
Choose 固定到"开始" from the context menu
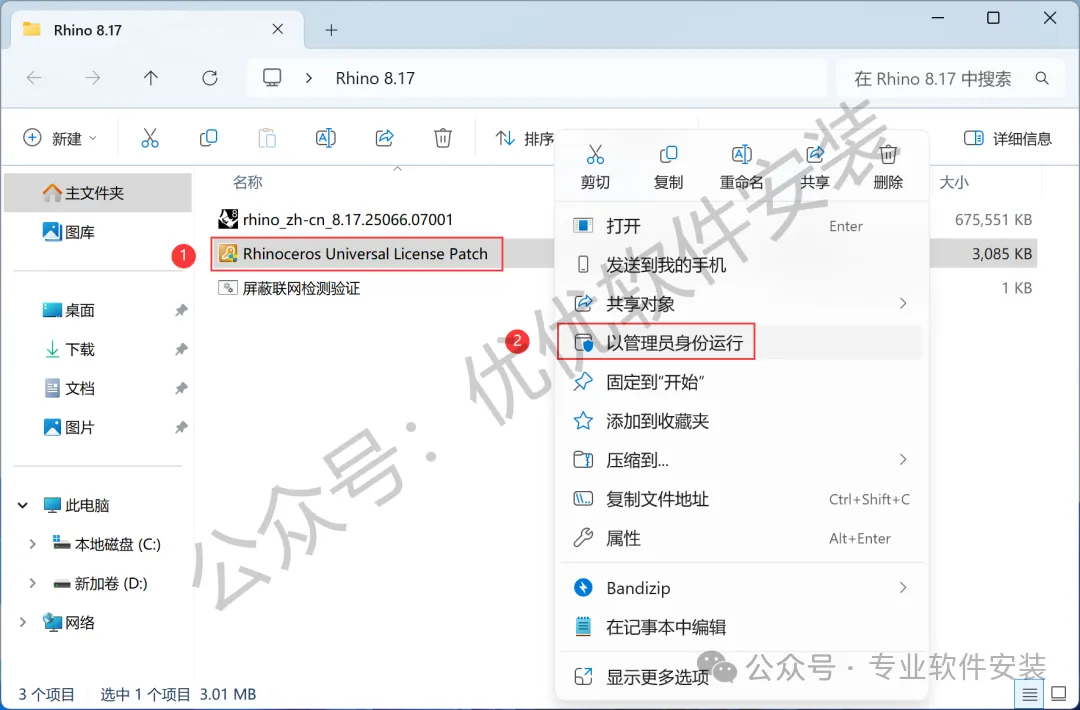tap(741, 382)
